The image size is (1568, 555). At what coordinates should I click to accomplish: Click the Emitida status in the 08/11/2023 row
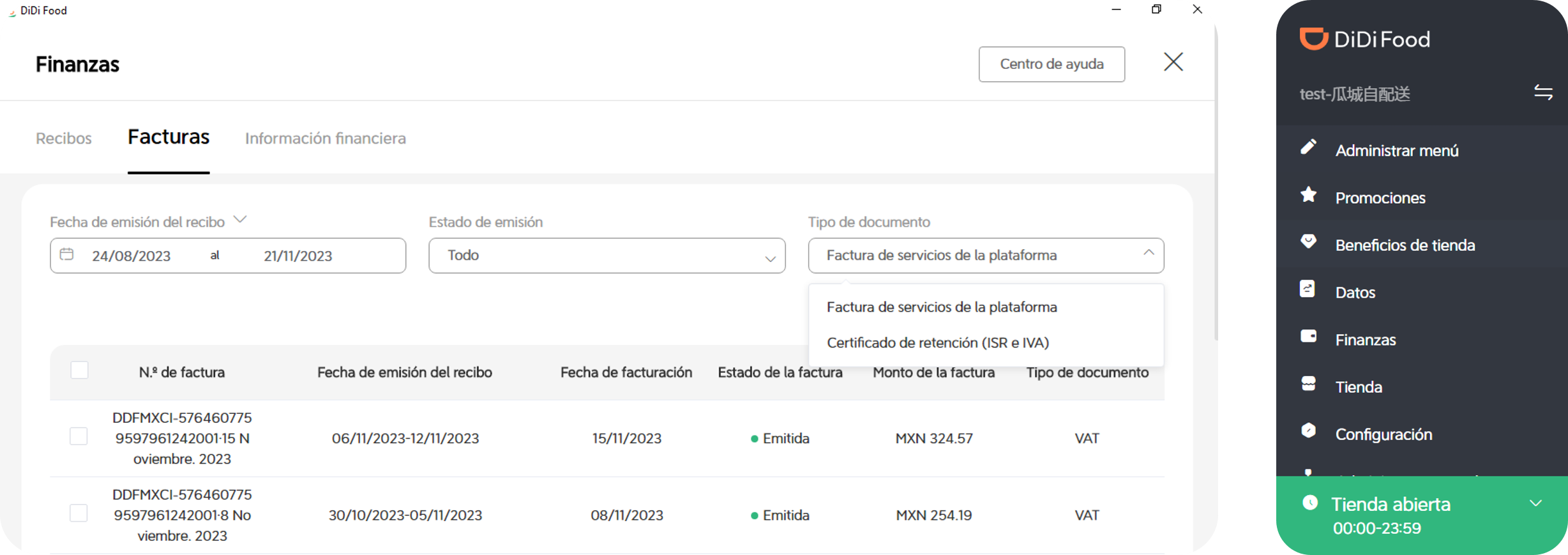[780, 515]
